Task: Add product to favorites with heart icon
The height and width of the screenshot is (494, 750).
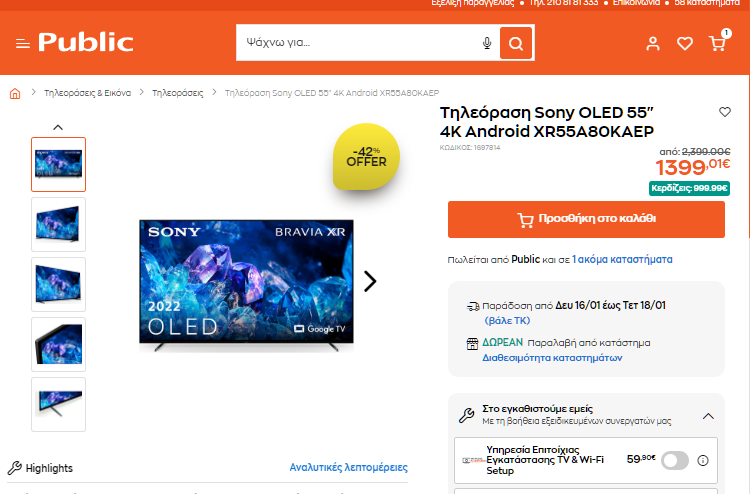Action: coord(725,112)
